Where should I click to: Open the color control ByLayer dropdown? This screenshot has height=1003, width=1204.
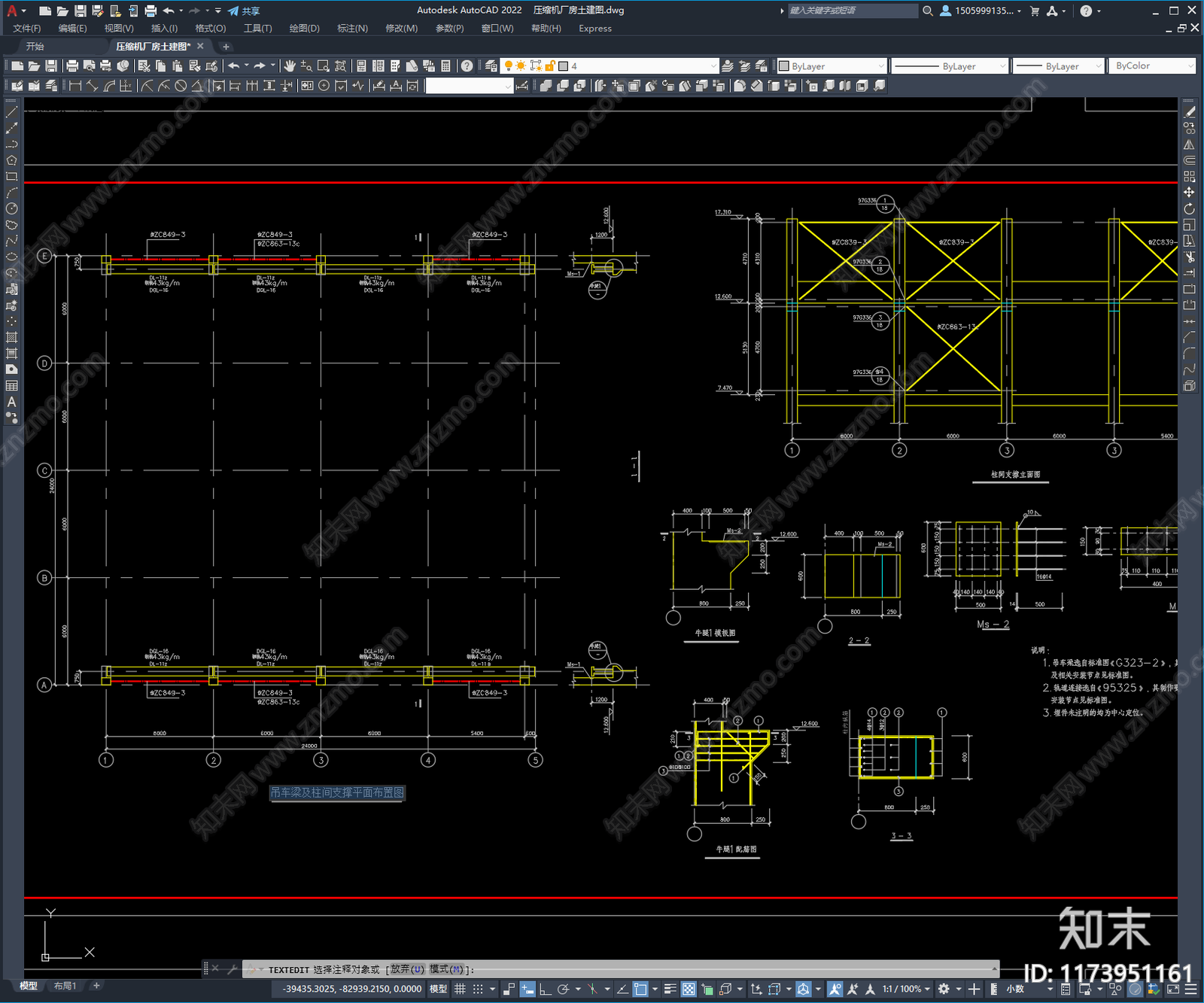tap(832, 66)
